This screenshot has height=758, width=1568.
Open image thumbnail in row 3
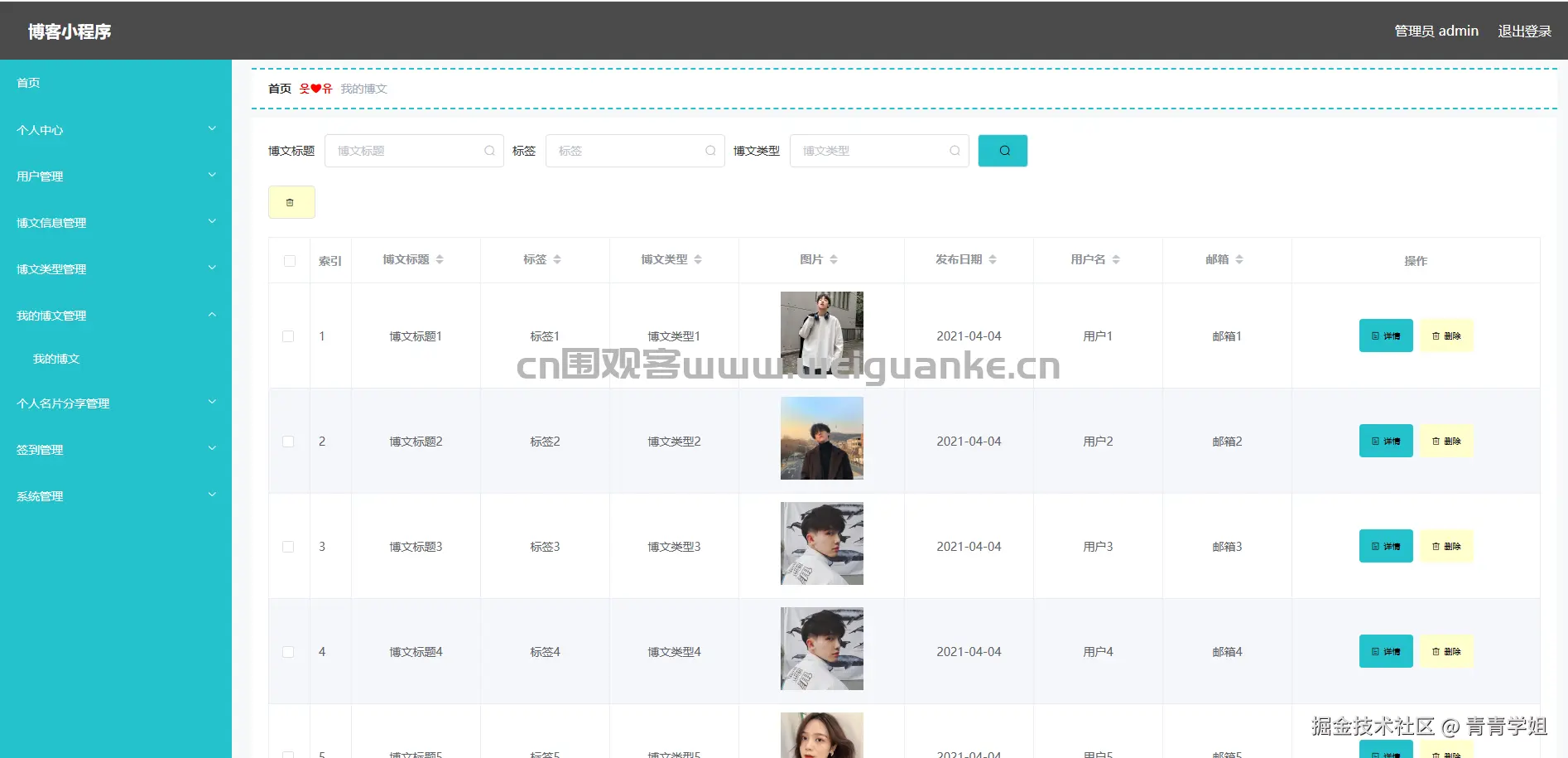(x=822, y=543)
